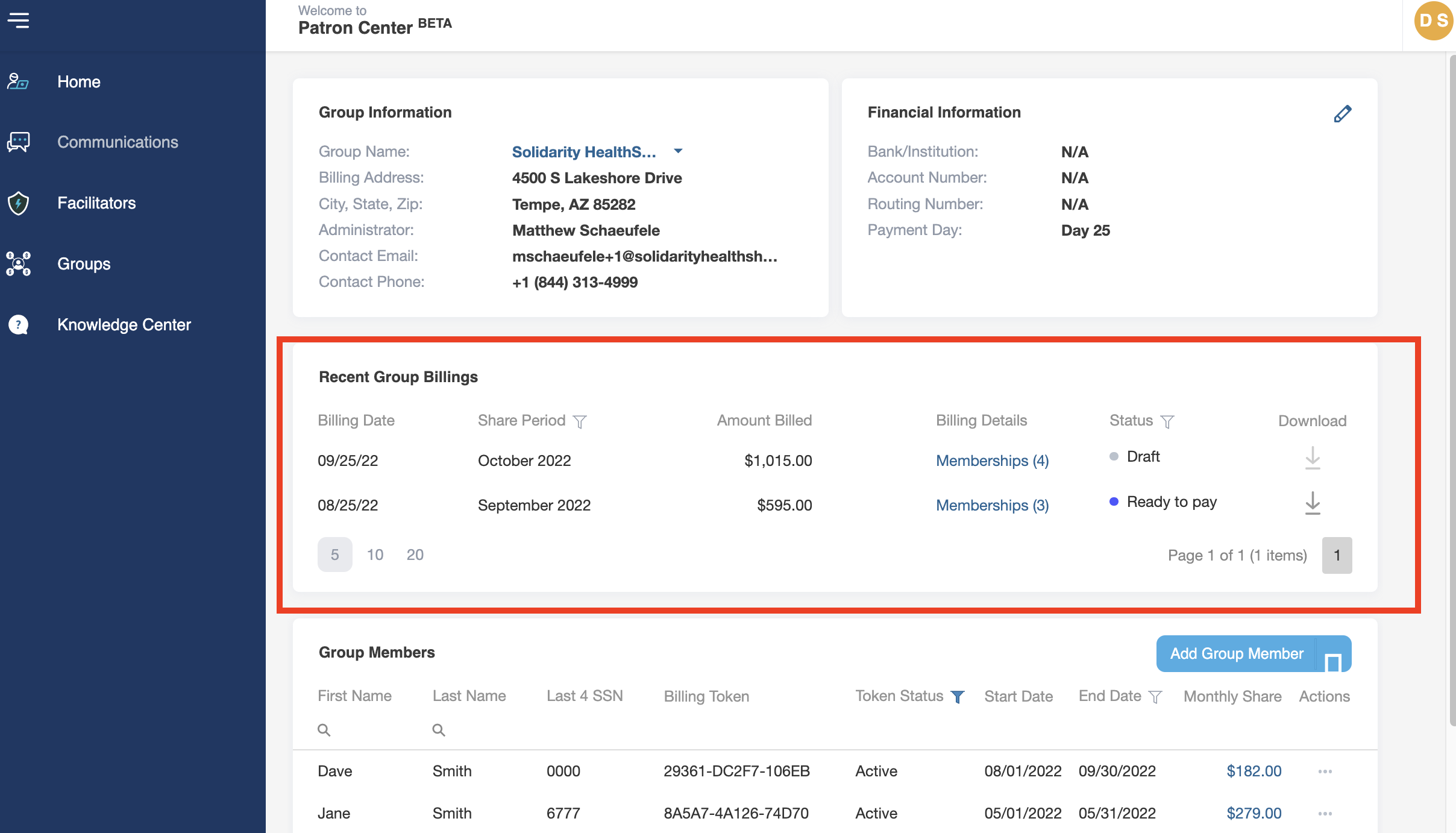
Task: Open Knowledge Center in sidebar
Action: pyautogui.click(x=124, y=325)
